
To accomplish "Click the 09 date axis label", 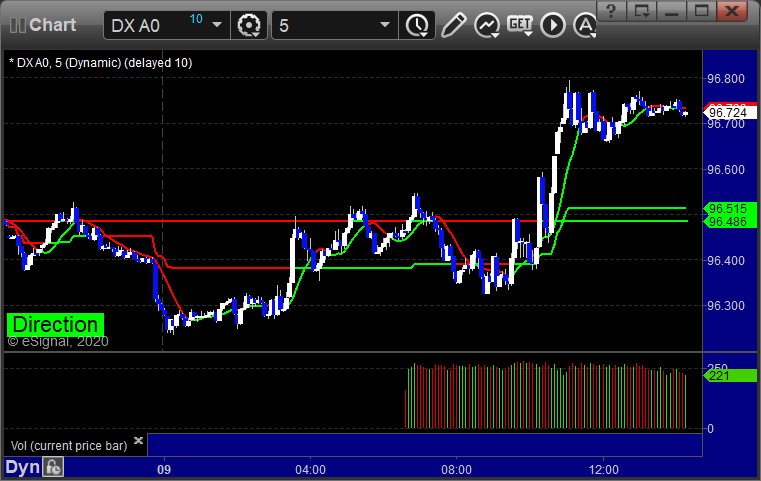I will [164, 470].
